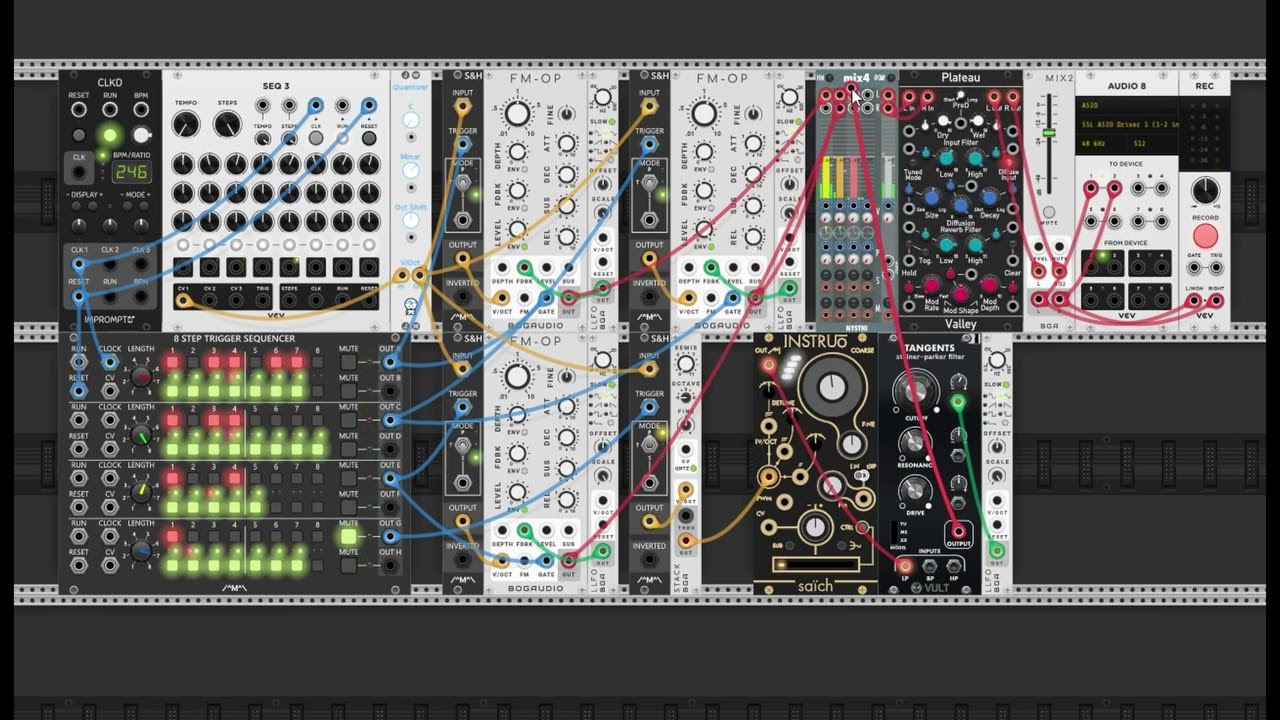This screenshot has width=1280, height=720.
Task: Disable the lit MUTE for OUT G
Action: coord(349,536)
